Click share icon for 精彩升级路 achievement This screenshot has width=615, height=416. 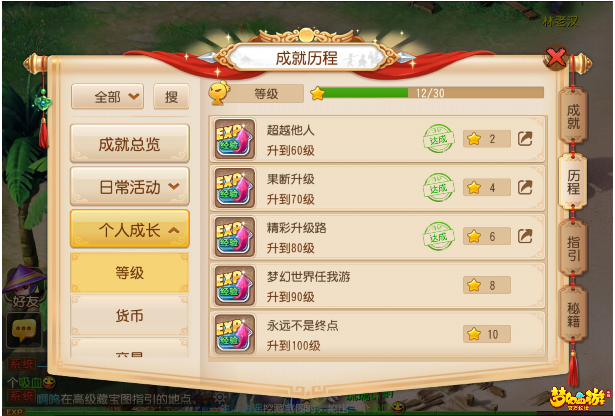525,236
